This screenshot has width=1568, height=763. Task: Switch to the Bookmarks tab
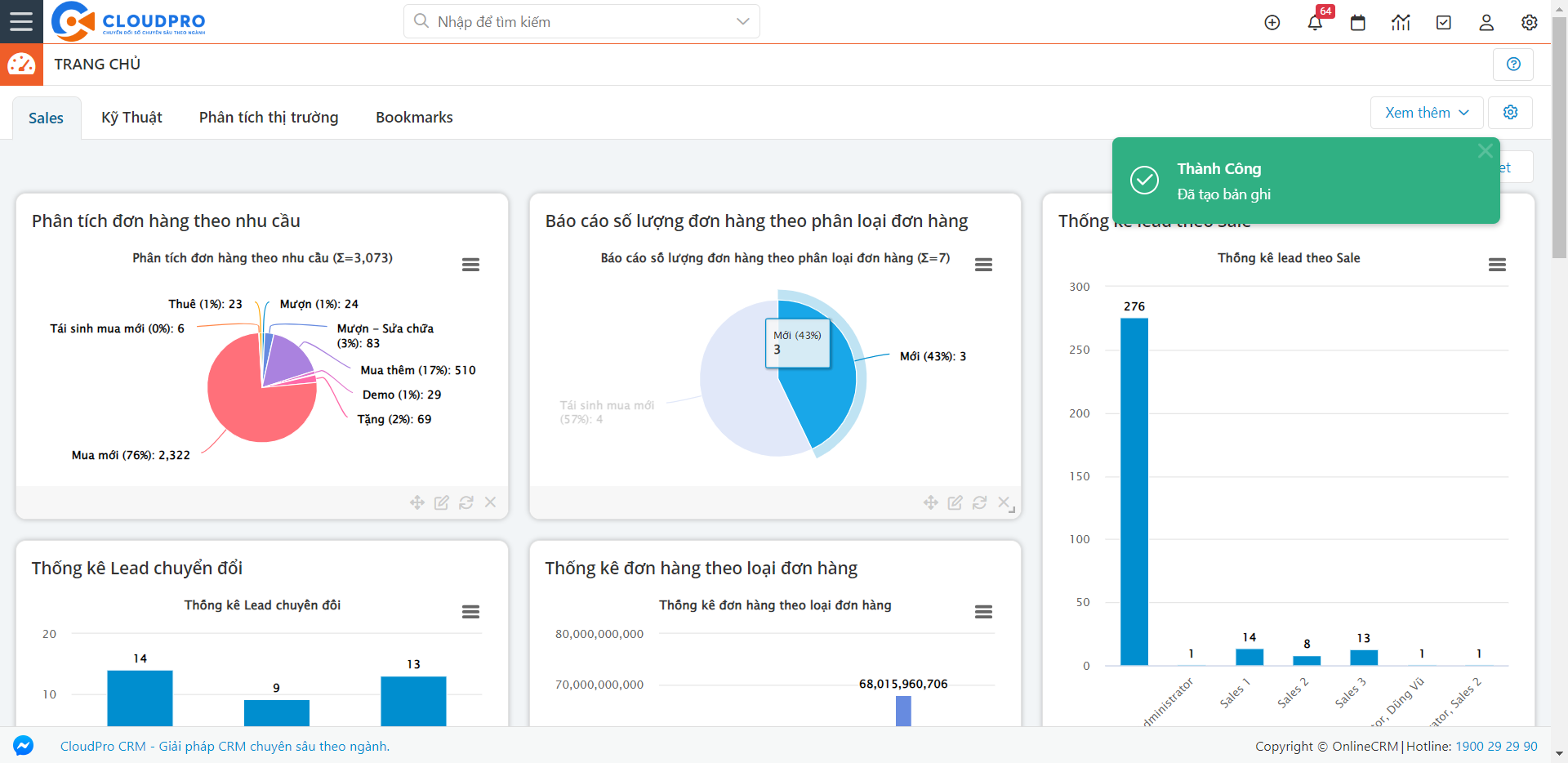[414, 118]
